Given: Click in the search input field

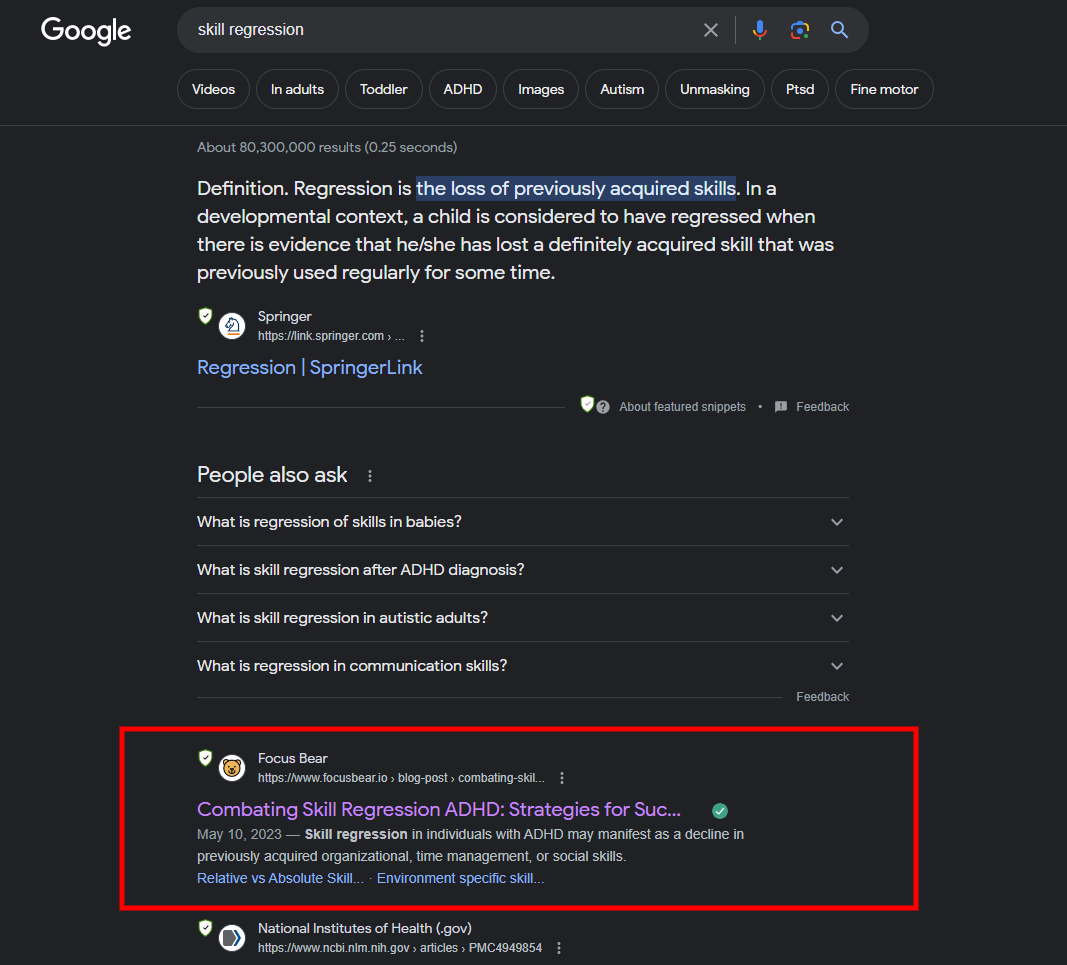Looking at the screenshot, I should pyautogui.click(x=440, y=30).
